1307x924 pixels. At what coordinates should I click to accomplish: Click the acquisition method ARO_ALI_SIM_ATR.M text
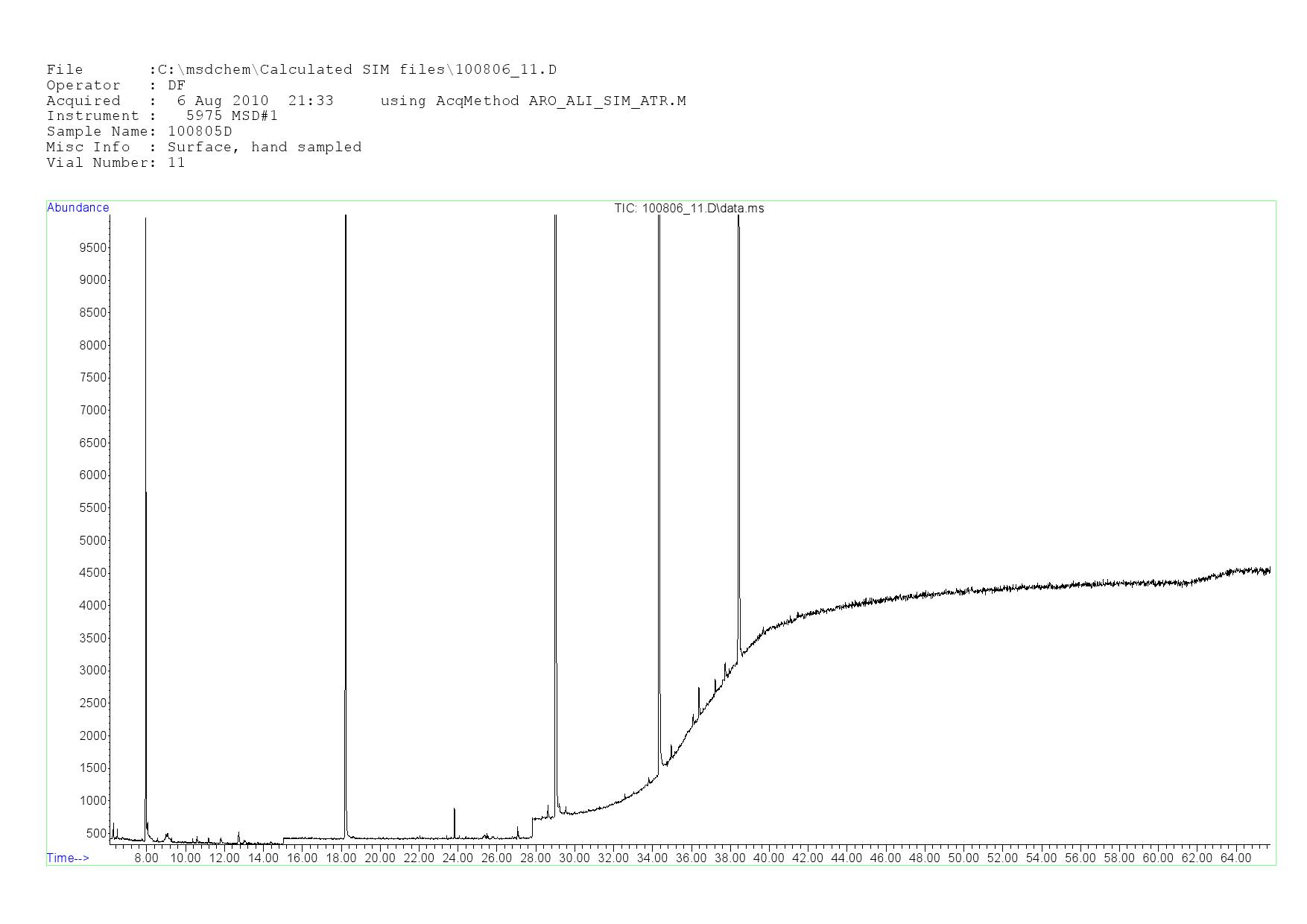[x=607, y=101]
